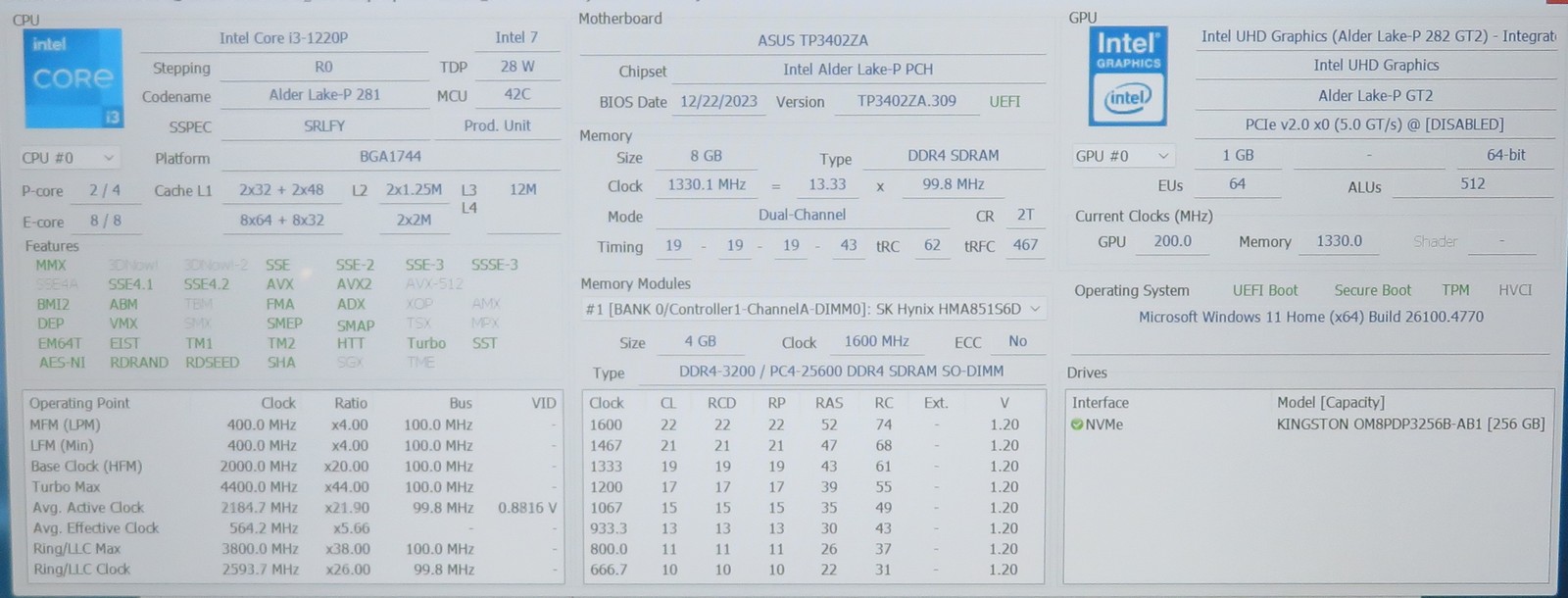The height and width of the screenshot is (598, 1568).
Task: Click the SSE4.2 feature label
Action: pos(206,284)
